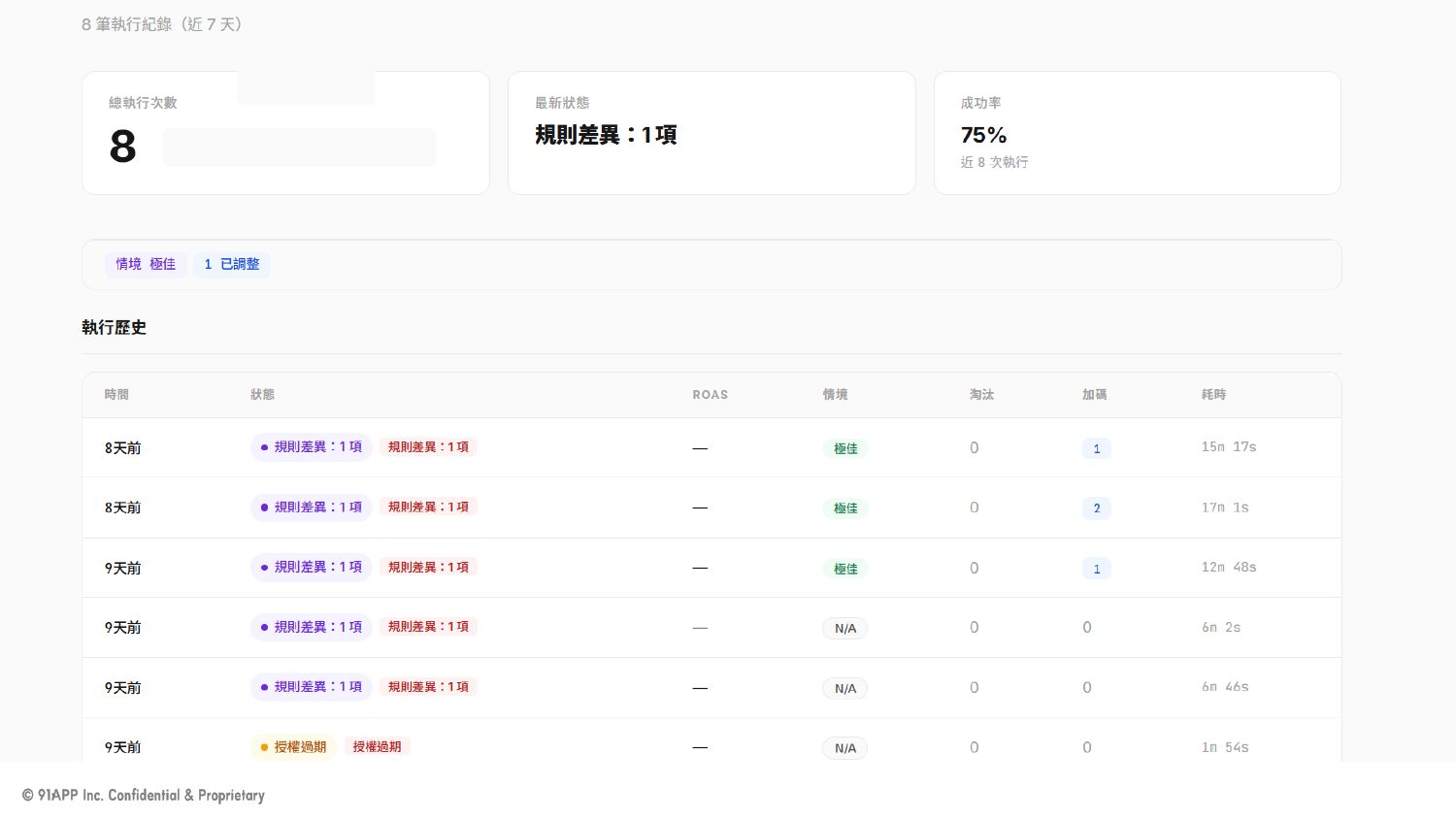
Task: Select the 時間 column header
Action: click(x=116, y=395)
